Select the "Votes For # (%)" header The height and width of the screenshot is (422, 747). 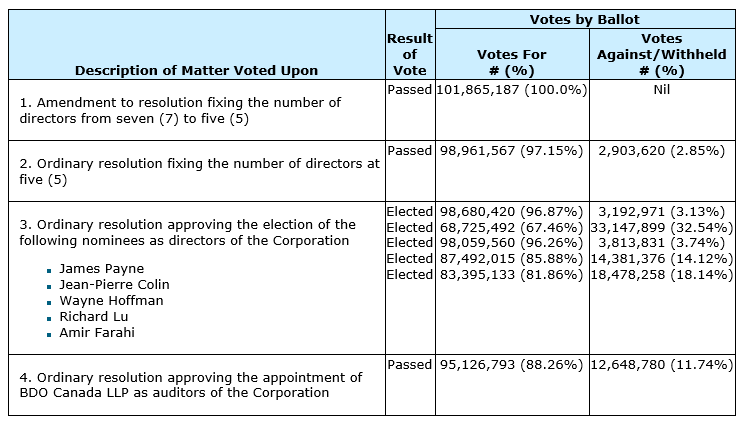tap(511, 62)
